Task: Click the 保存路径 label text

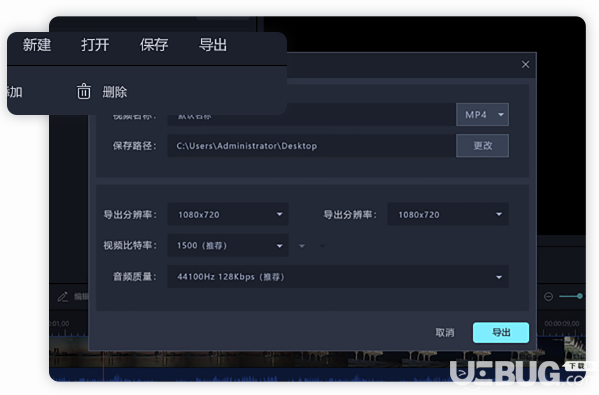Action: [134, 146]
